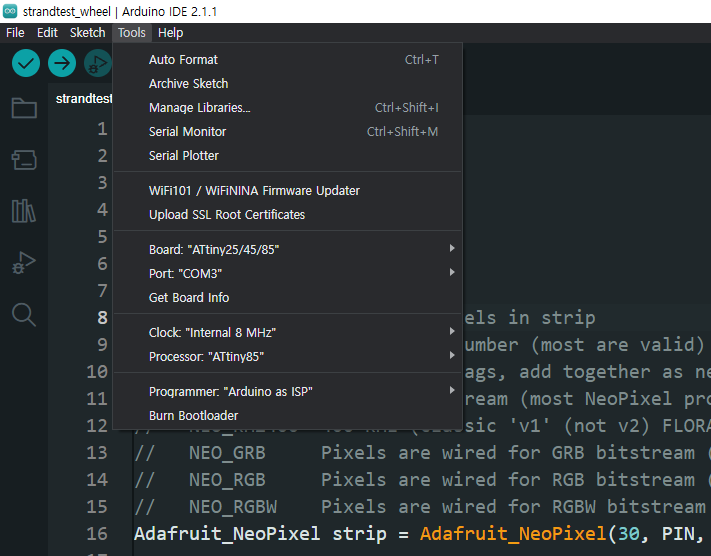Open the Sketchbook folder sidebar icon
The image size is (711, 556).
24,108
